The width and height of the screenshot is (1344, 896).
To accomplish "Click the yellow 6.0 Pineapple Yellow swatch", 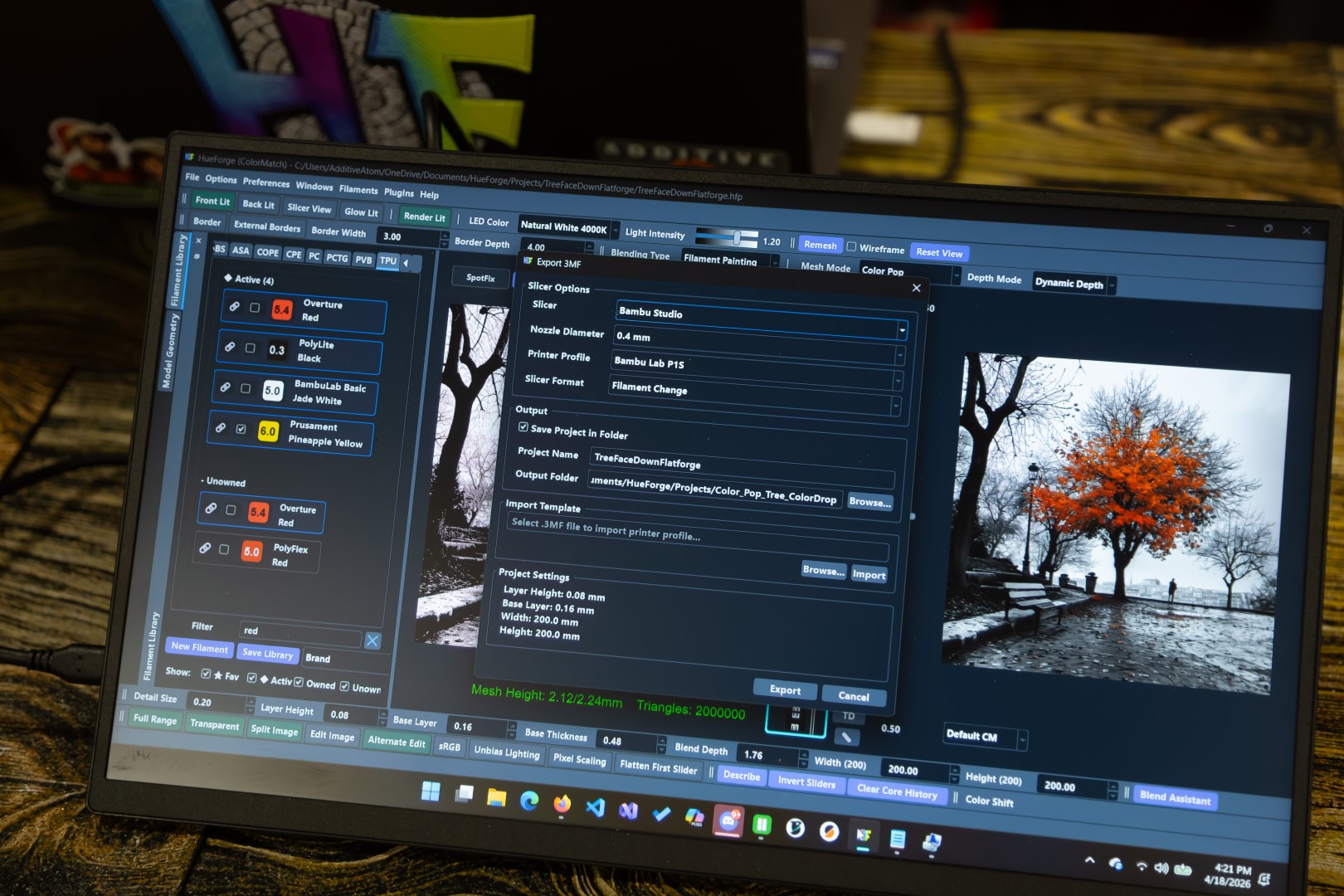I will 268,431.
